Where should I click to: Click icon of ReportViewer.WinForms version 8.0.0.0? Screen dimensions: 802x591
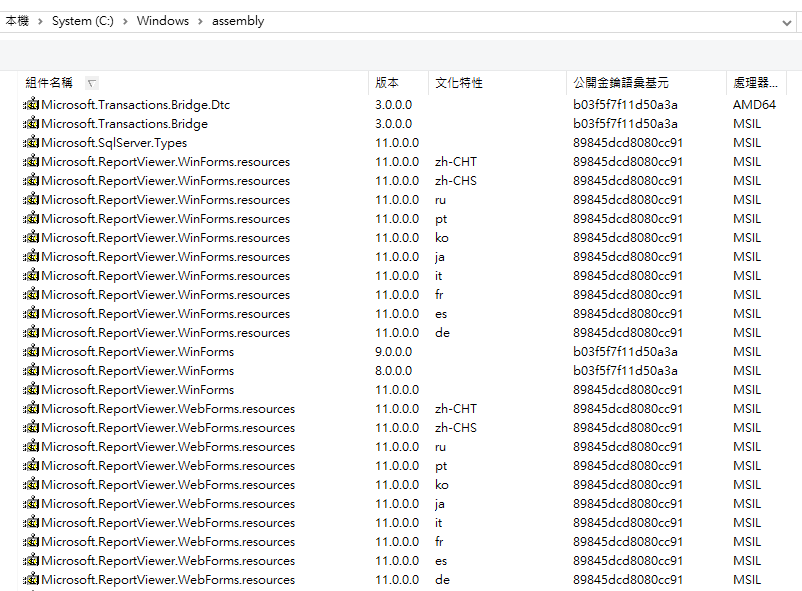(31, 371)
